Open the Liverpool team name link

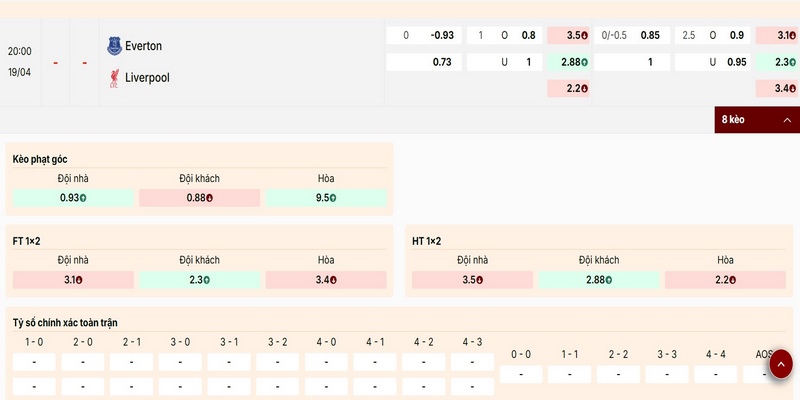(146, 77)
